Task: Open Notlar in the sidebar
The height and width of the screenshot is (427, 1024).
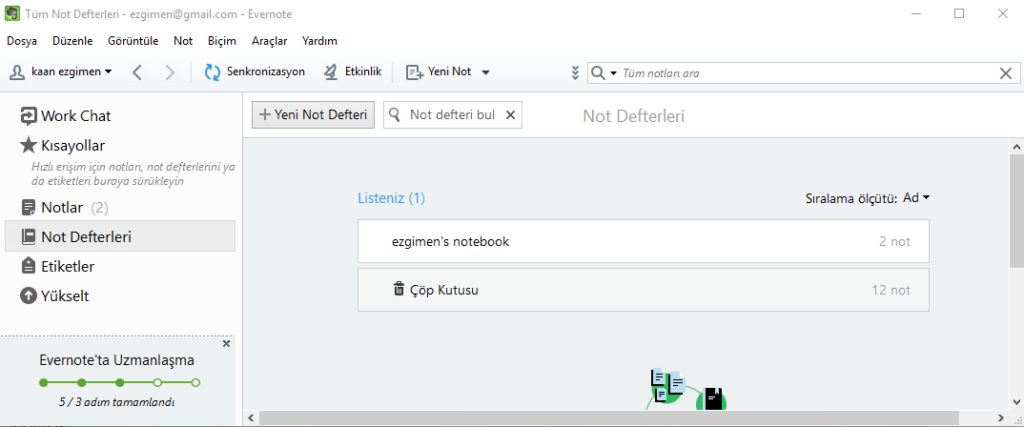Action: [x=64, y=208]
